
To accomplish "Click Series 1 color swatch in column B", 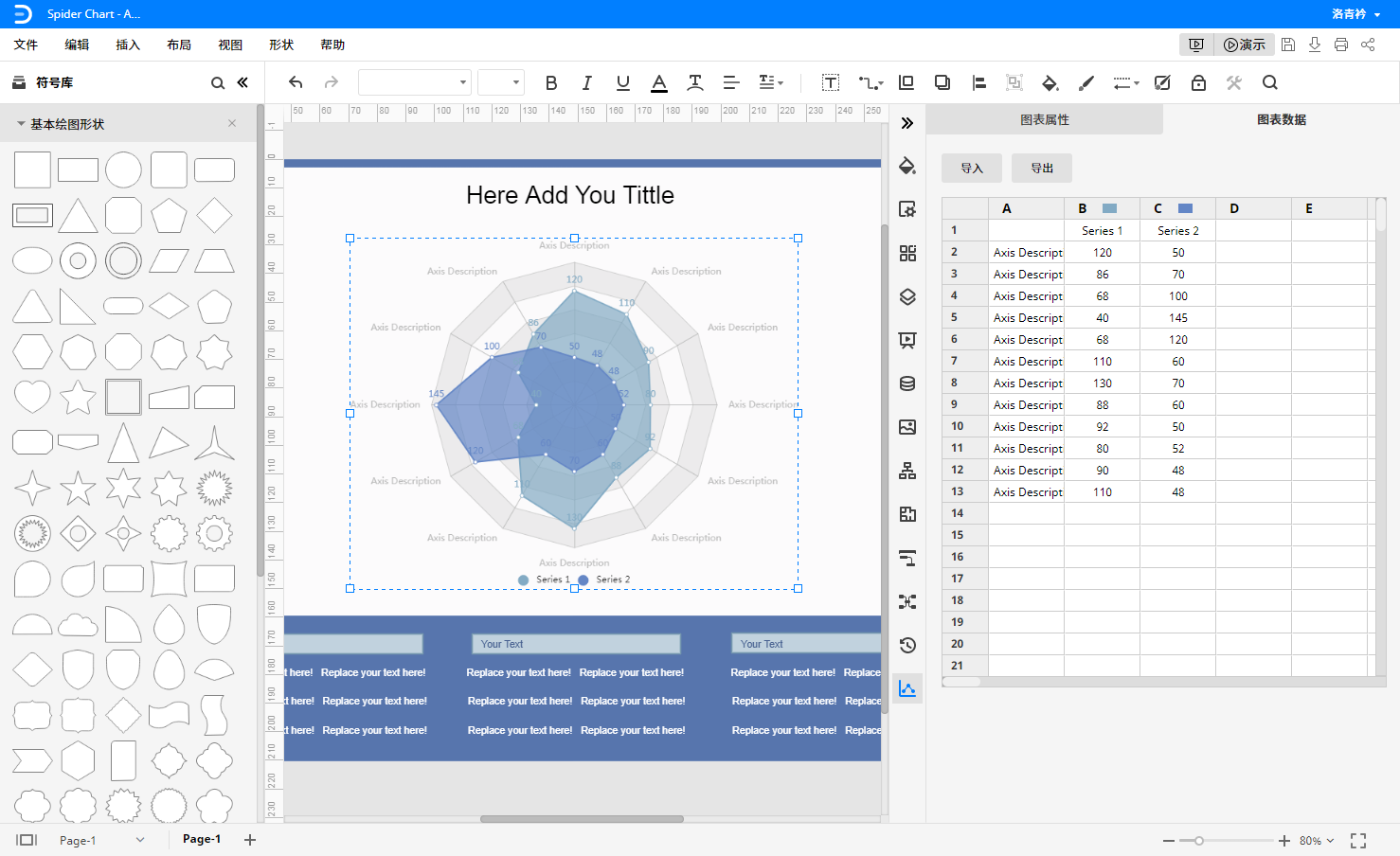I will coord(1109,208).
